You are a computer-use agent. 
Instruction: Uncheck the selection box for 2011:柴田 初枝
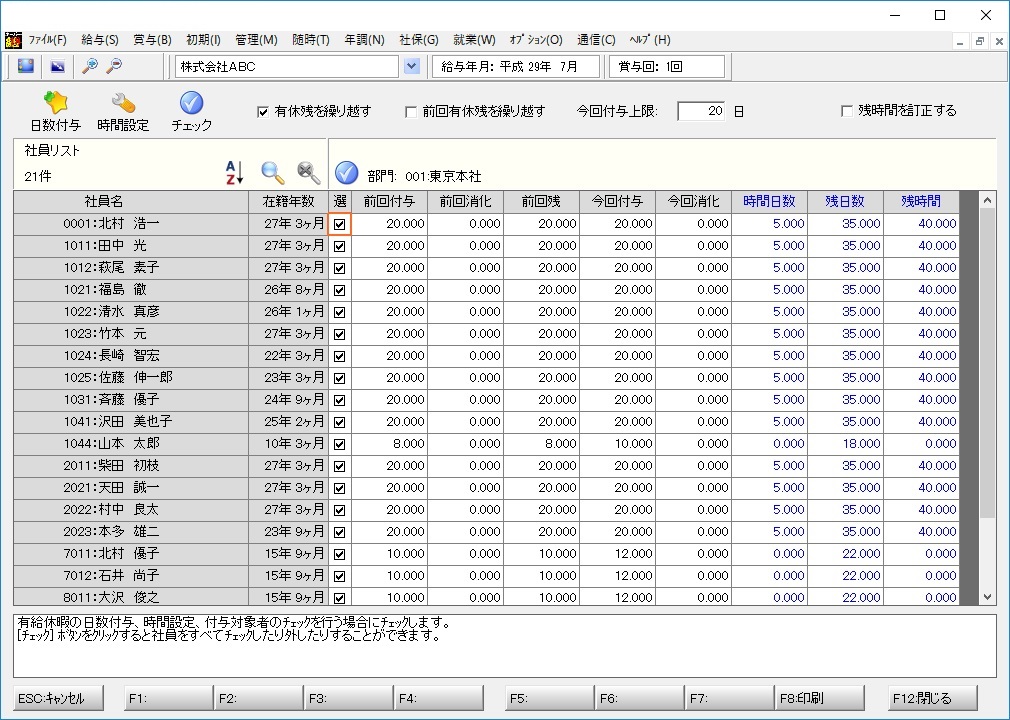[x=339, y=466]
